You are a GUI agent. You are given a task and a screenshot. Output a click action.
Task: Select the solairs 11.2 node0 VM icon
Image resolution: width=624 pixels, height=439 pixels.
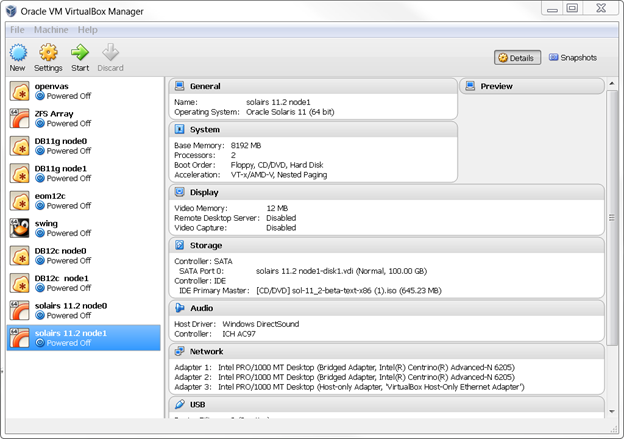pos(20,310)
